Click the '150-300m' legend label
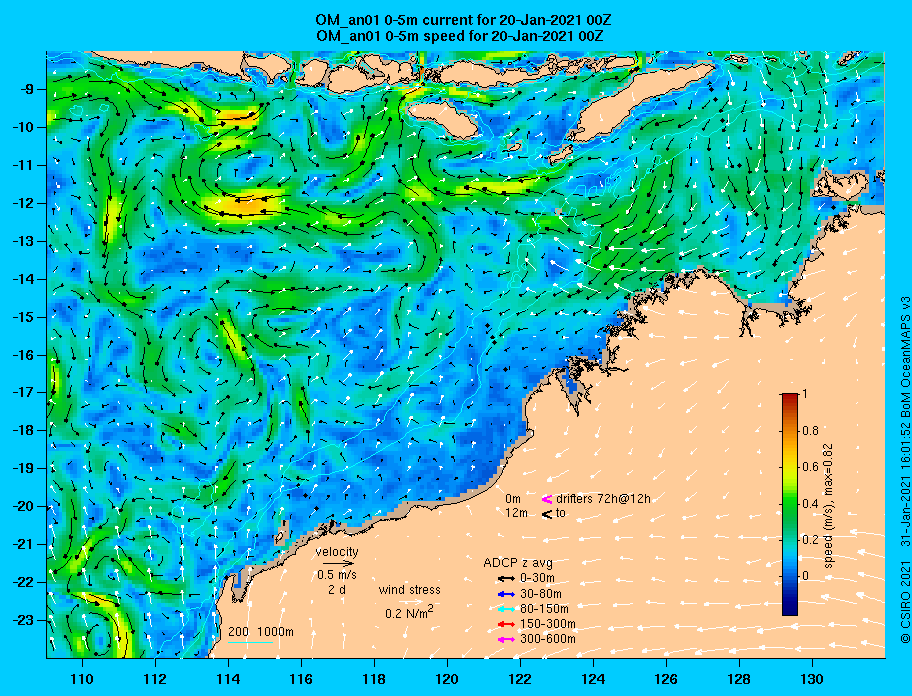The image size is (912, 696). tap(547, 624)
